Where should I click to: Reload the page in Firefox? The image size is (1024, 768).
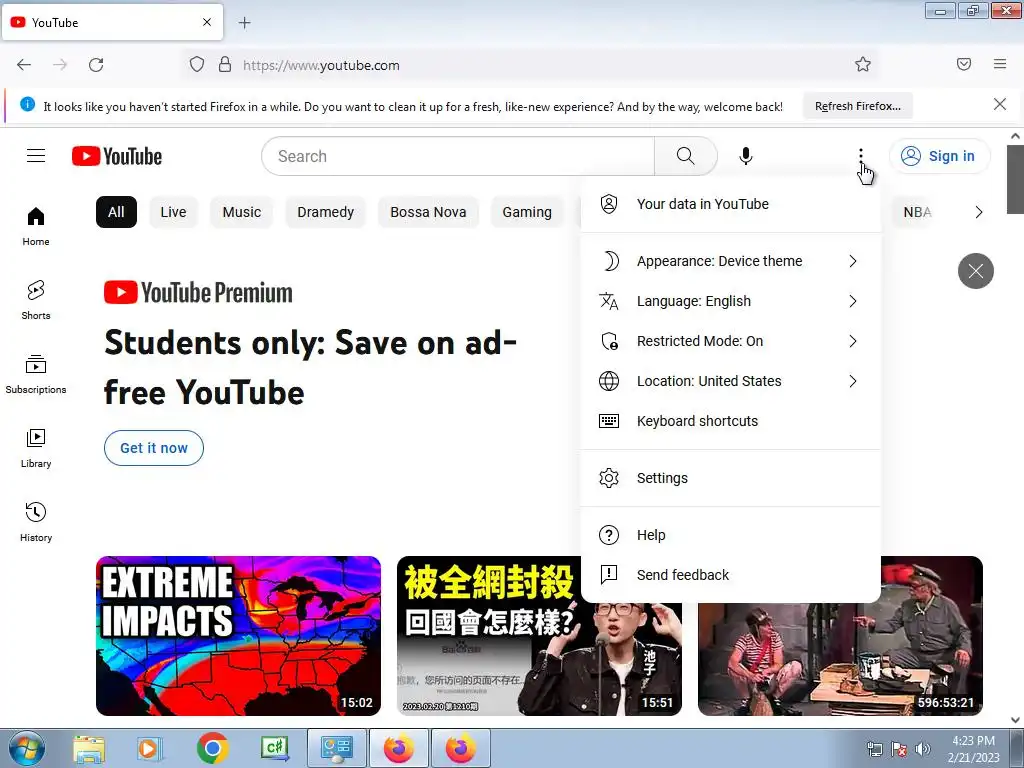click(x=96, y=65)
